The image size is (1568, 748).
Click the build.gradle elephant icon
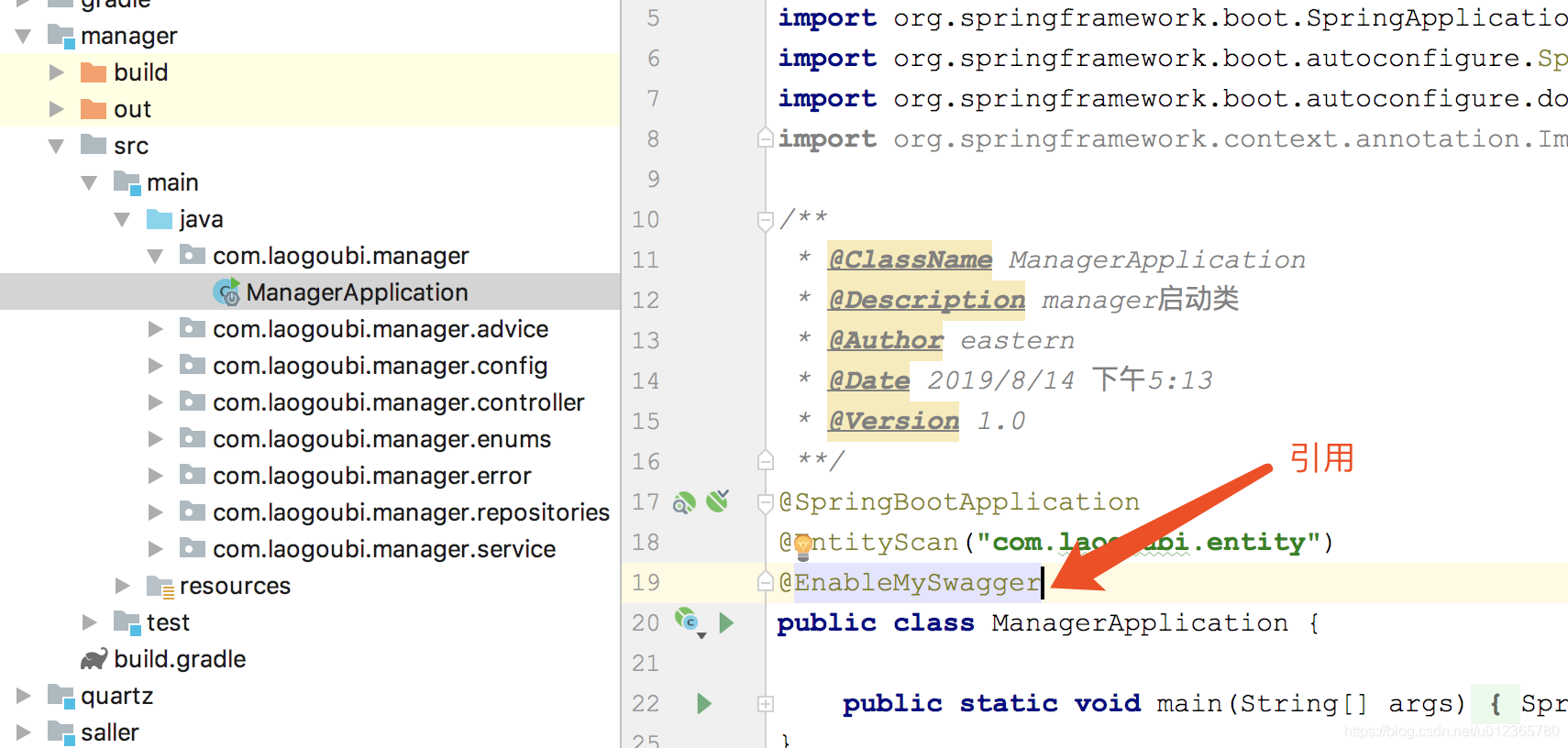tap(94, 659)
